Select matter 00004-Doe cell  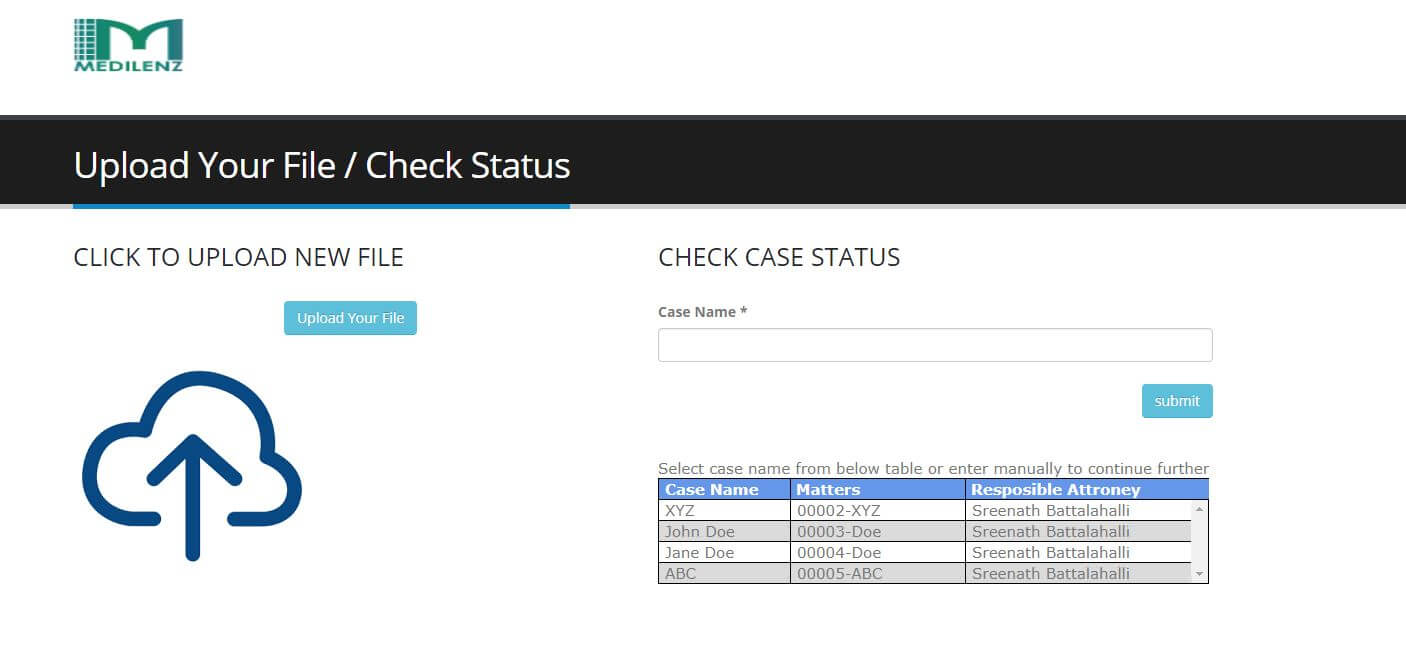tap(838, 553)
